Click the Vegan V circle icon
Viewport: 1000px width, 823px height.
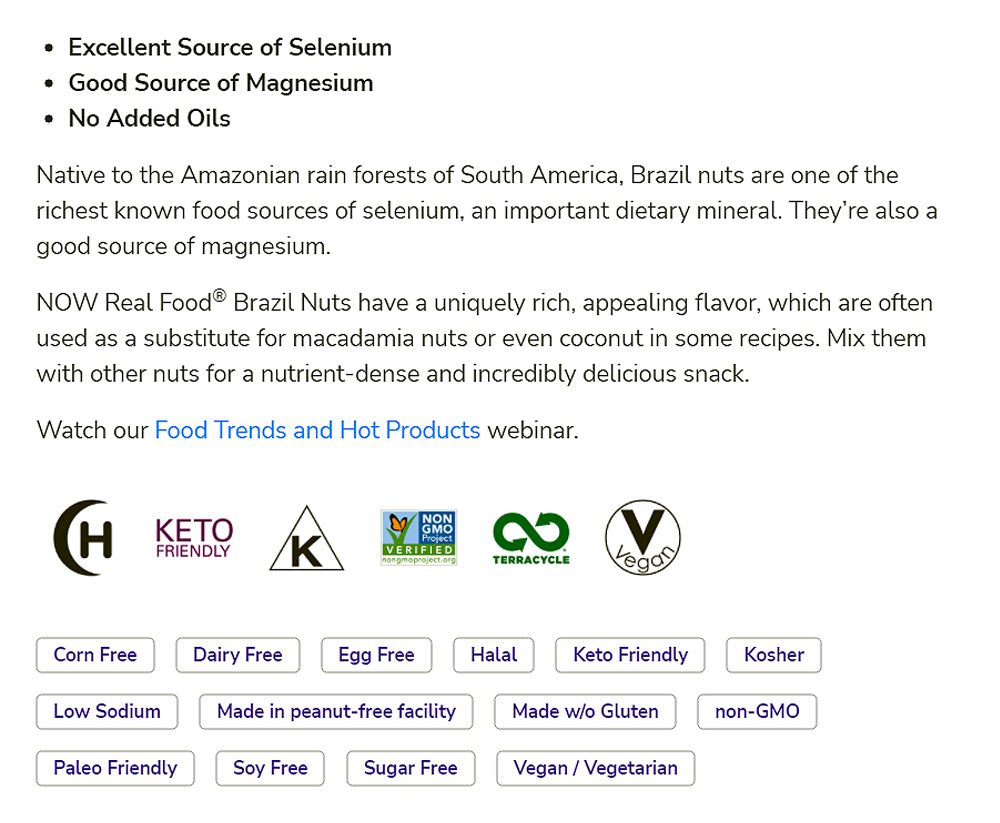[x=642, y=538]
